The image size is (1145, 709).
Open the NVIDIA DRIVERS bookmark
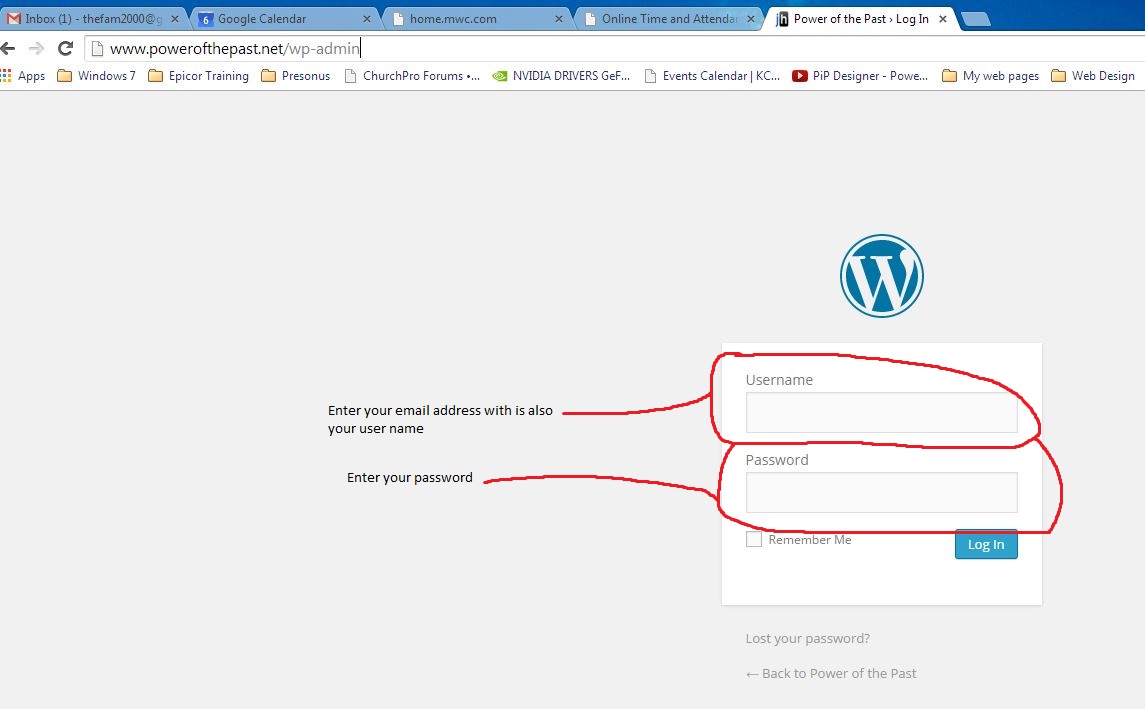point(561,76)
